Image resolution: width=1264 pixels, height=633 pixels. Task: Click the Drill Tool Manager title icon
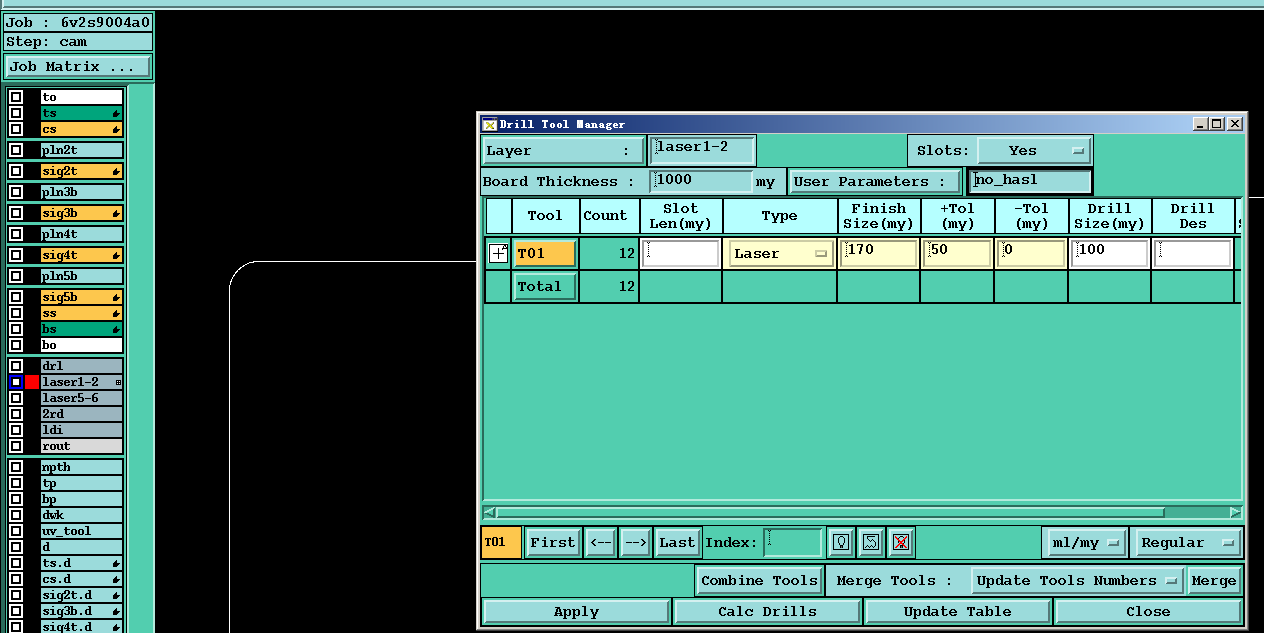tap(489, 124)
